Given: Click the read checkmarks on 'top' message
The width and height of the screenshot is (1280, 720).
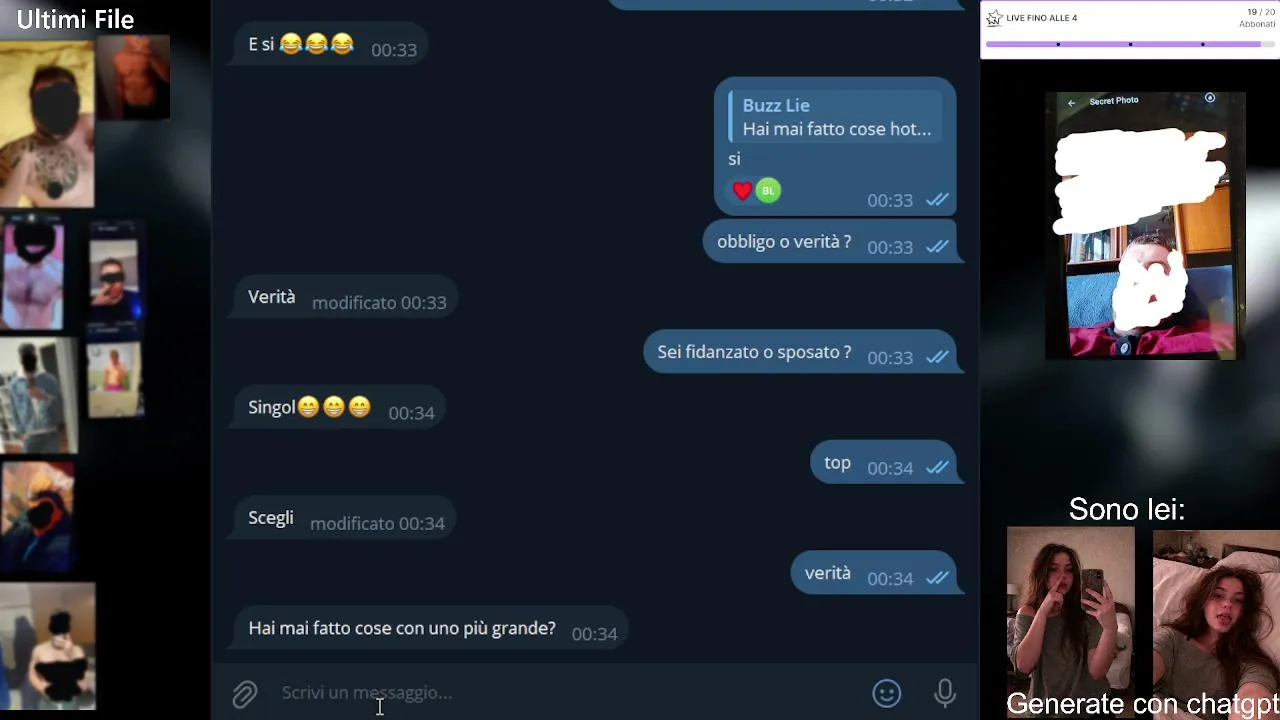Looking at the screenshot, I should coord(937,467).
